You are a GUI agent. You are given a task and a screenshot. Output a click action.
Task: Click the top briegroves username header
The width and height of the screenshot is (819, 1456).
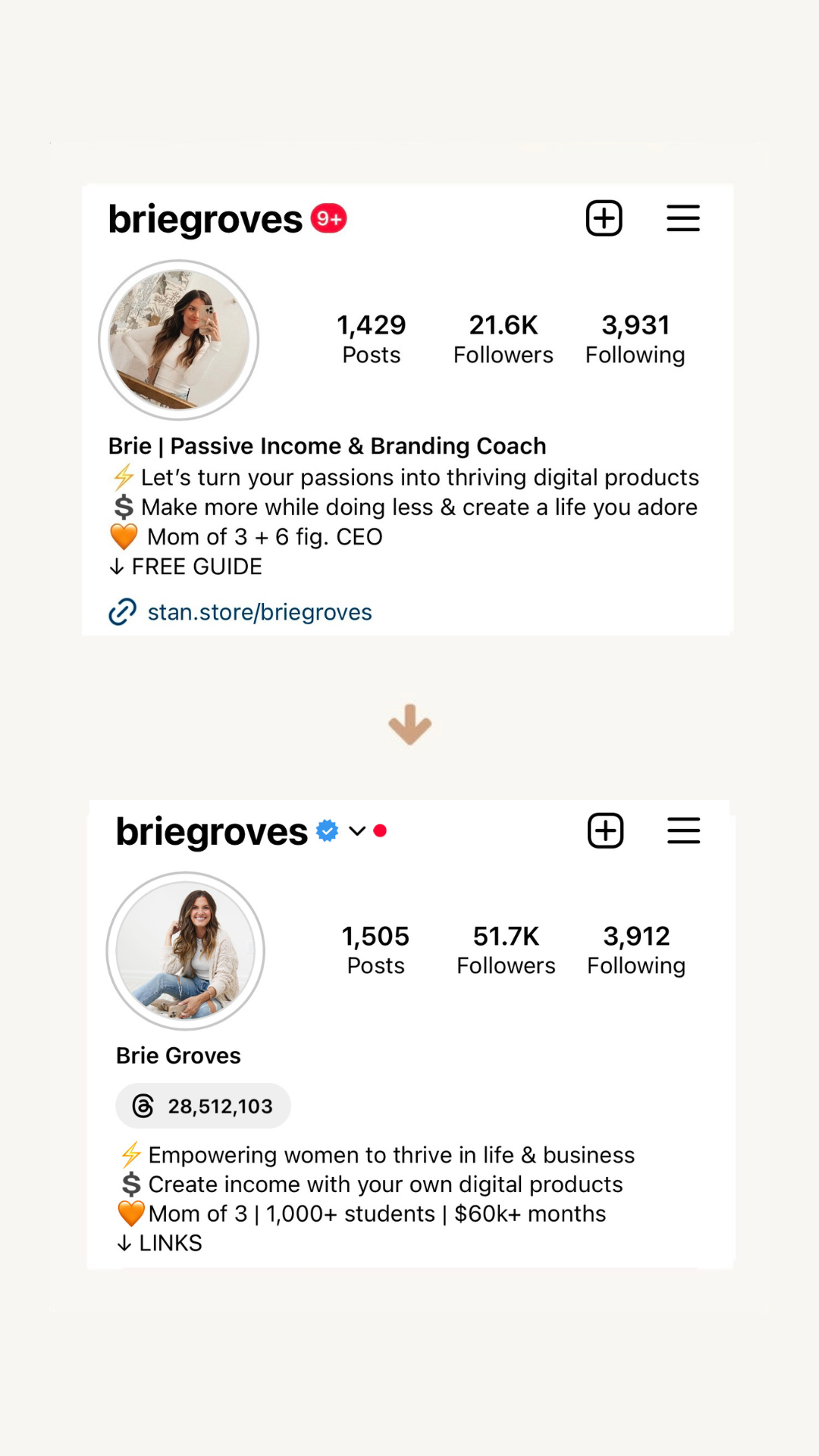click(206, 220)
